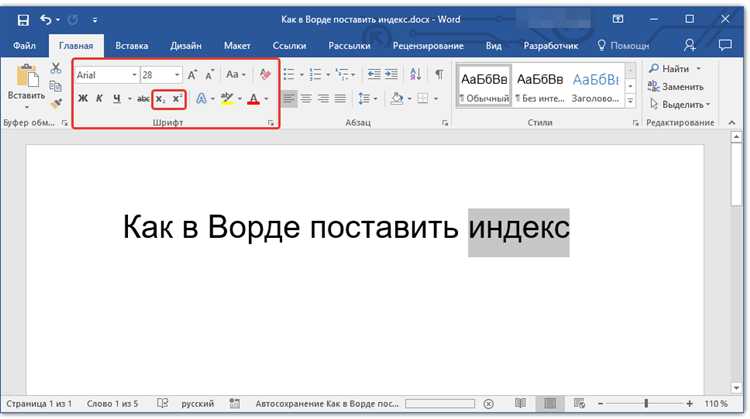This screenshot has height=419, width=750.
Task: Switch to the Вставка ribbon tab
Action: [132, 45]
